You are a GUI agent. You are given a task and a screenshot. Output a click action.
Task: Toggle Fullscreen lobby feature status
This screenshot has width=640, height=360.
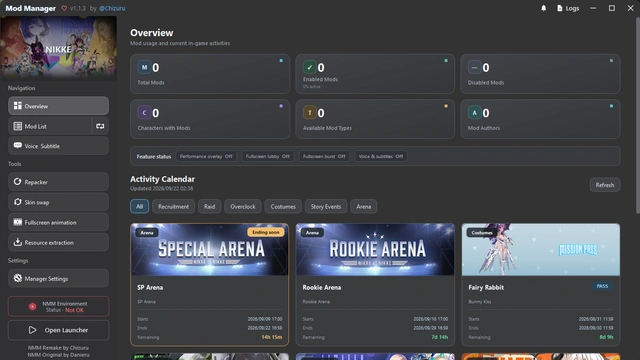(267, 156)
